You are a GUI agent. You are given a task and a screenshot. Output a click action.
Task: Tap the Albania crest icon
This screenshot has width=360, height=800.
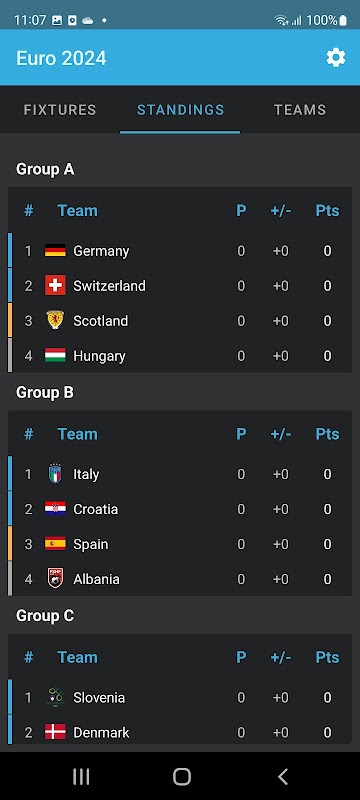(55, 579)
